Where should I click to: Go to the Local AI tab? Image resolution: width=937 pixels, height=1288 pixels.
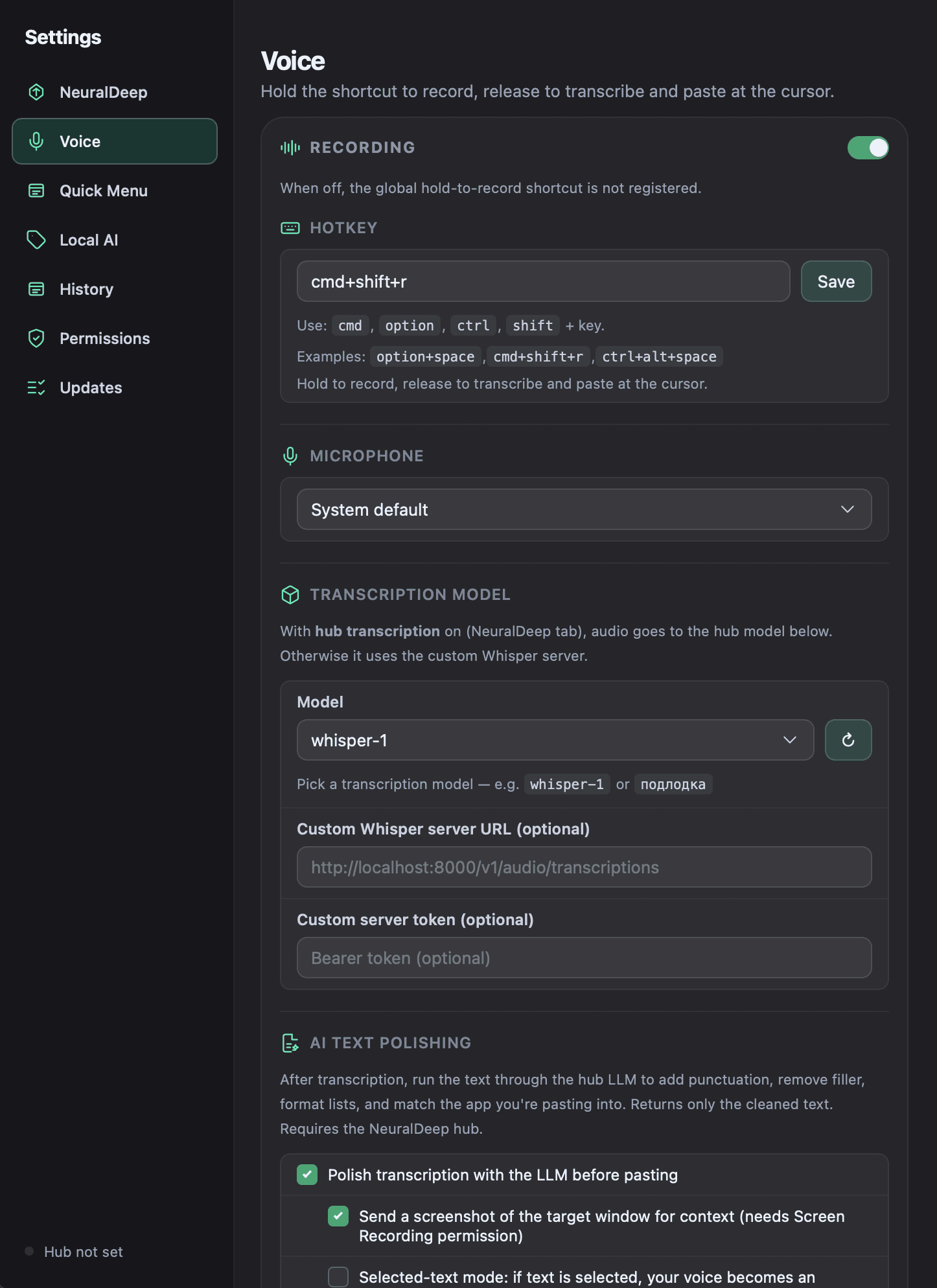click(115, 240)
